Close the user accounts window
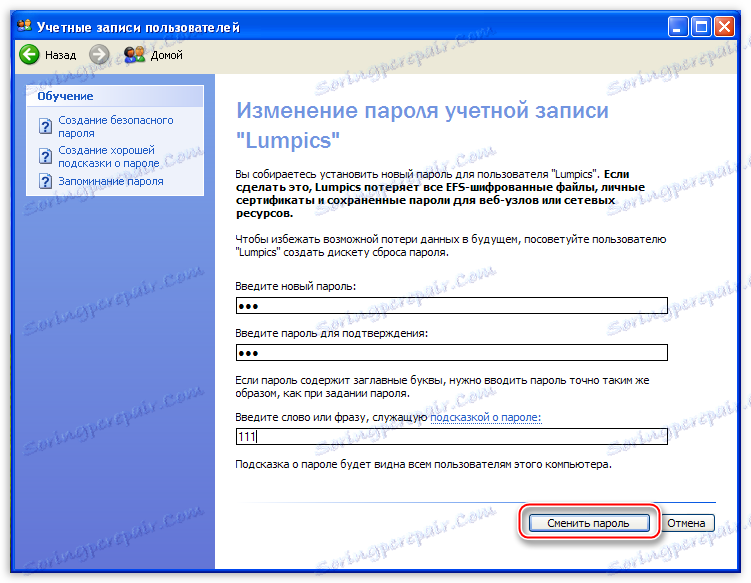This screenshot has width=751, height=583. (x=725, y=27)
